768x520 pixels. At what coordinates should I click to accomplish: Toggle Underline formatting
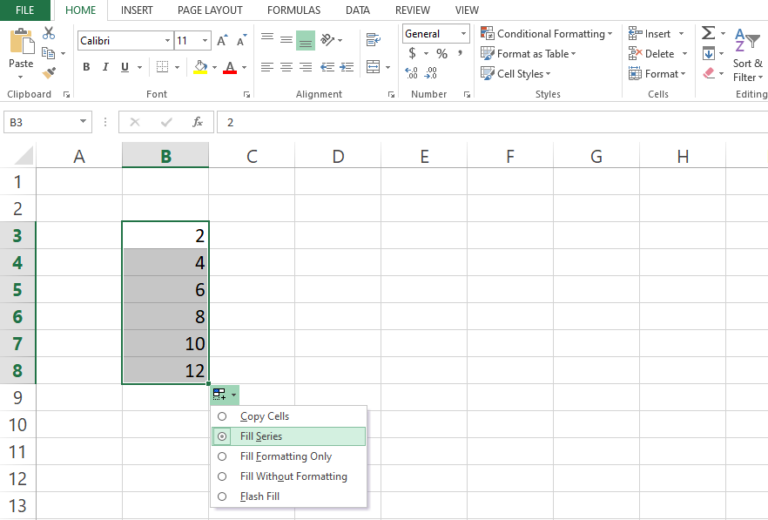(125, 67)
